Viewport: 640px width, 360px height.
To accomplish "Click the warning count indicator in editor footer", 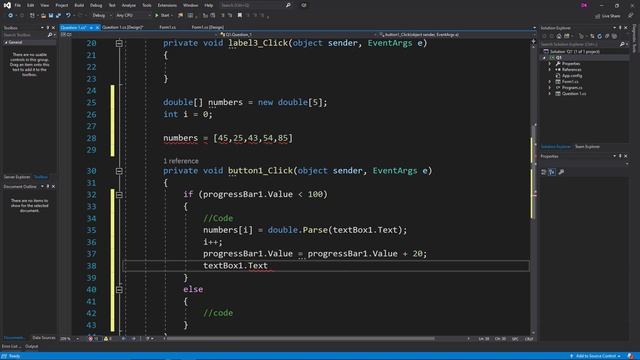I will (109, 338).
